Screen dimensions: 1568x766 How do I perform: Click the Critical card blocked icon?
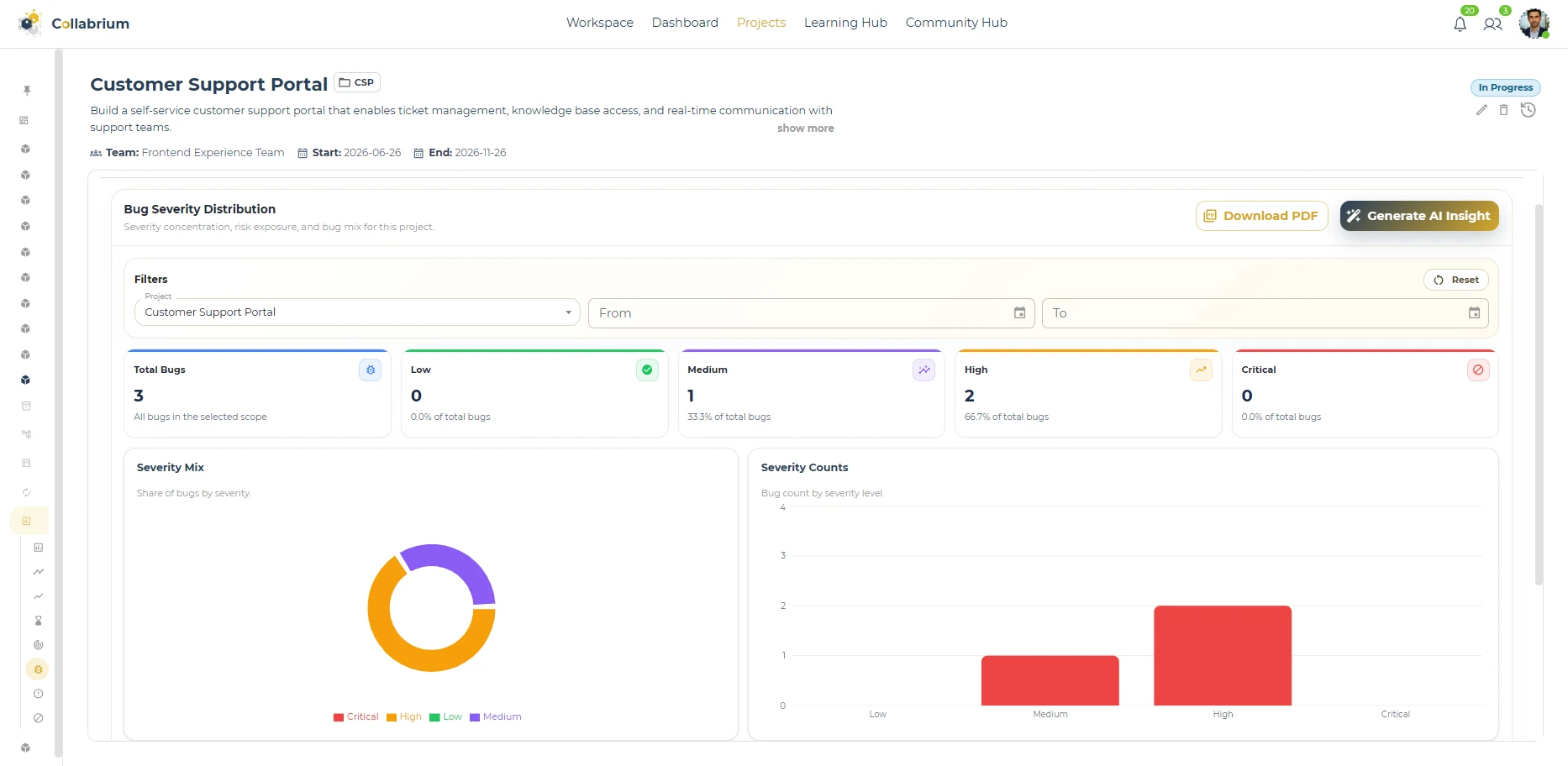[x=1478, y=370]
